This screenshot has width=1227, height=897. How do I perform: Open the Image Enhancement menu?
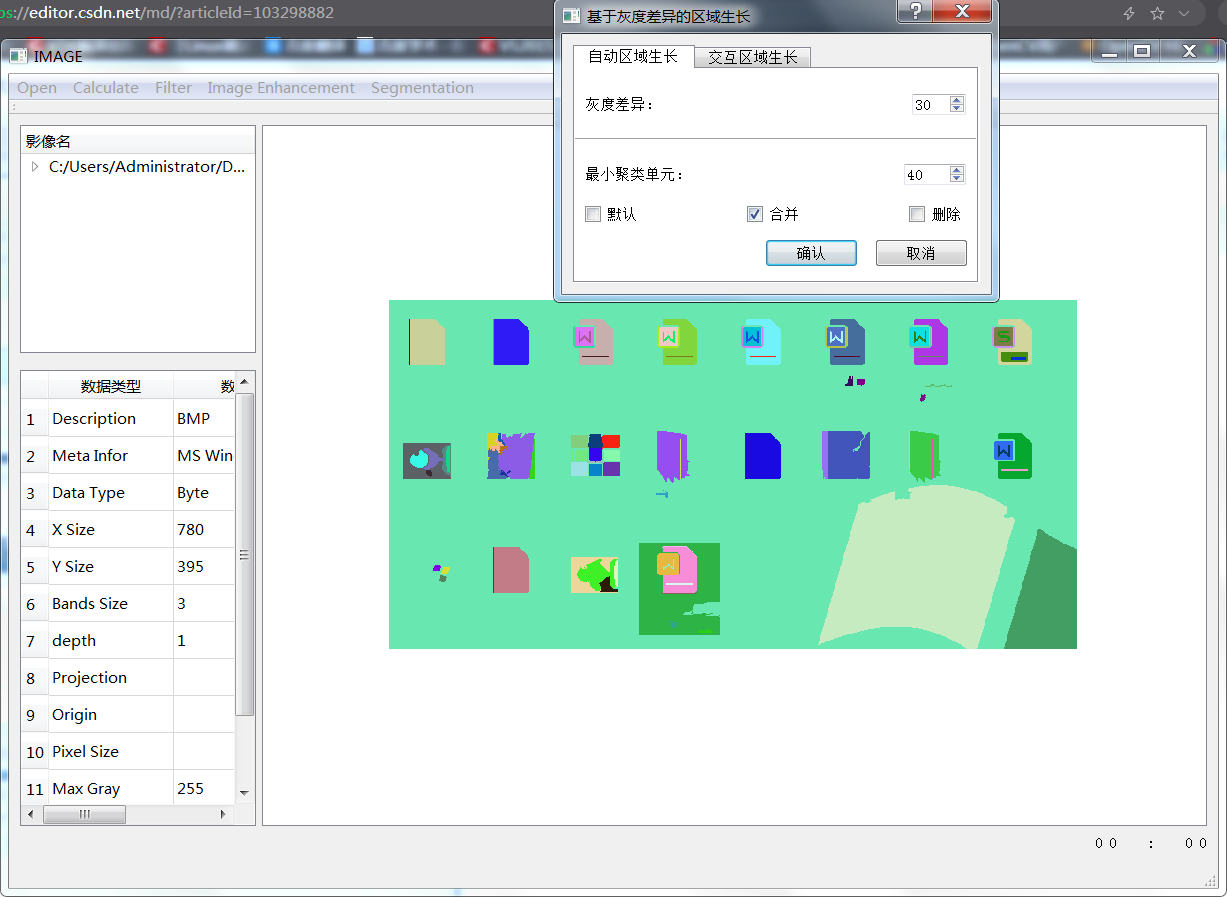(281, 87)
